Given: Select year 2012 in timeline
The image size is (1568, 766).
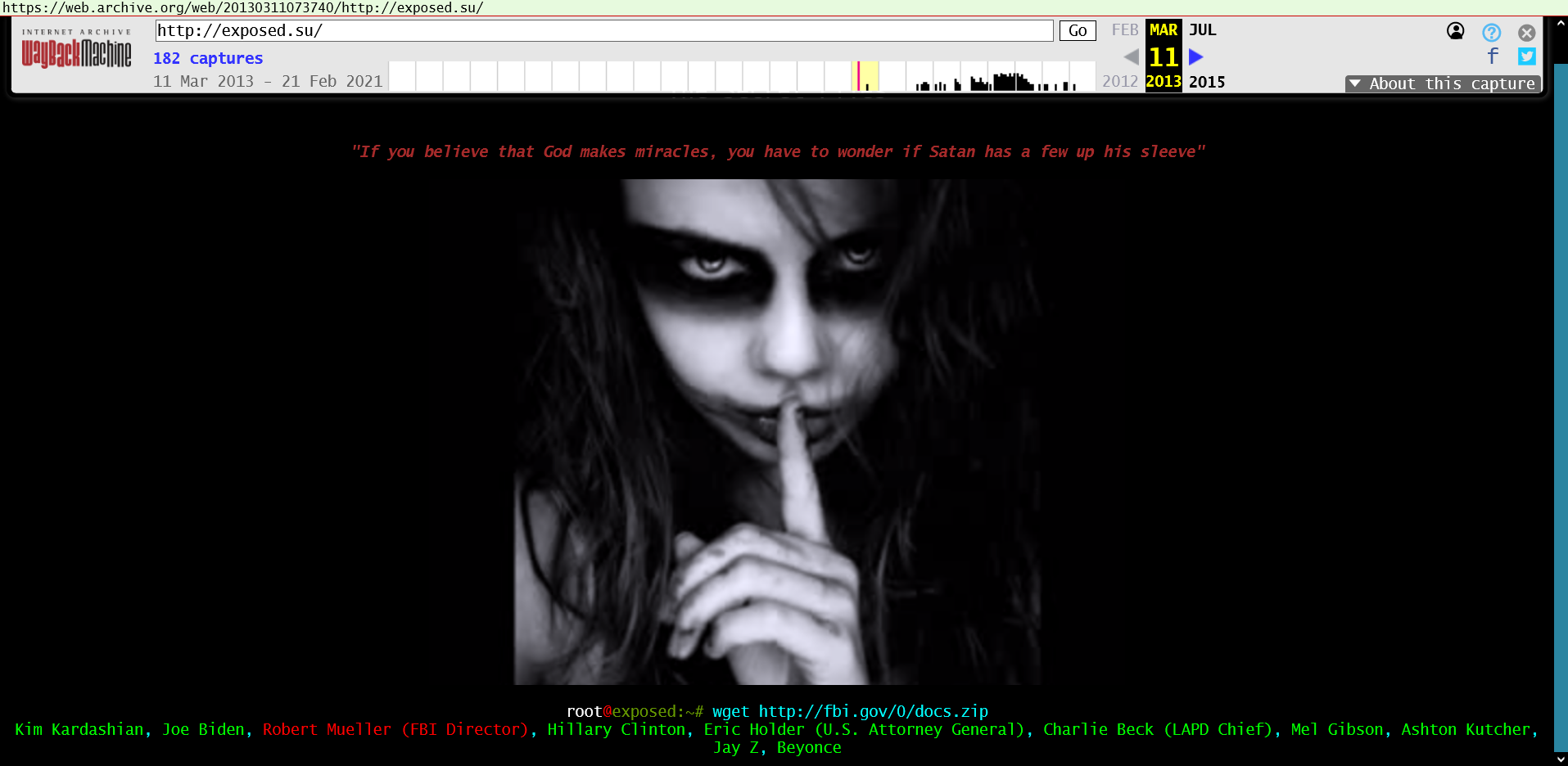Looking at the screenshot, I should pyautogui.click(x=1119, y=81).
